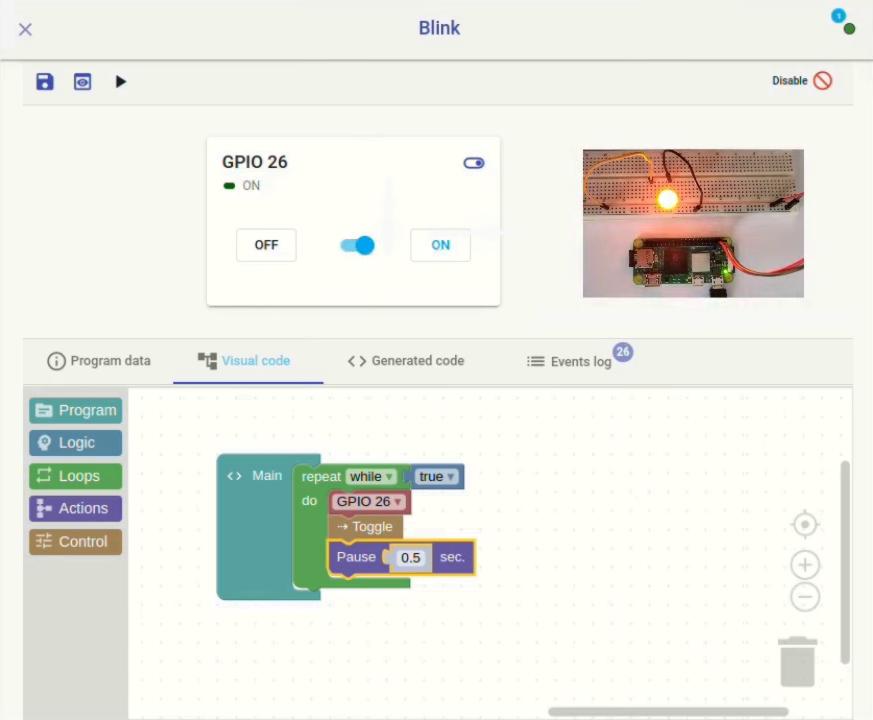Screen dimensions: 873x720
Task: Open the Loops block category
Action: pyautogui.click(x=75, y=476)
